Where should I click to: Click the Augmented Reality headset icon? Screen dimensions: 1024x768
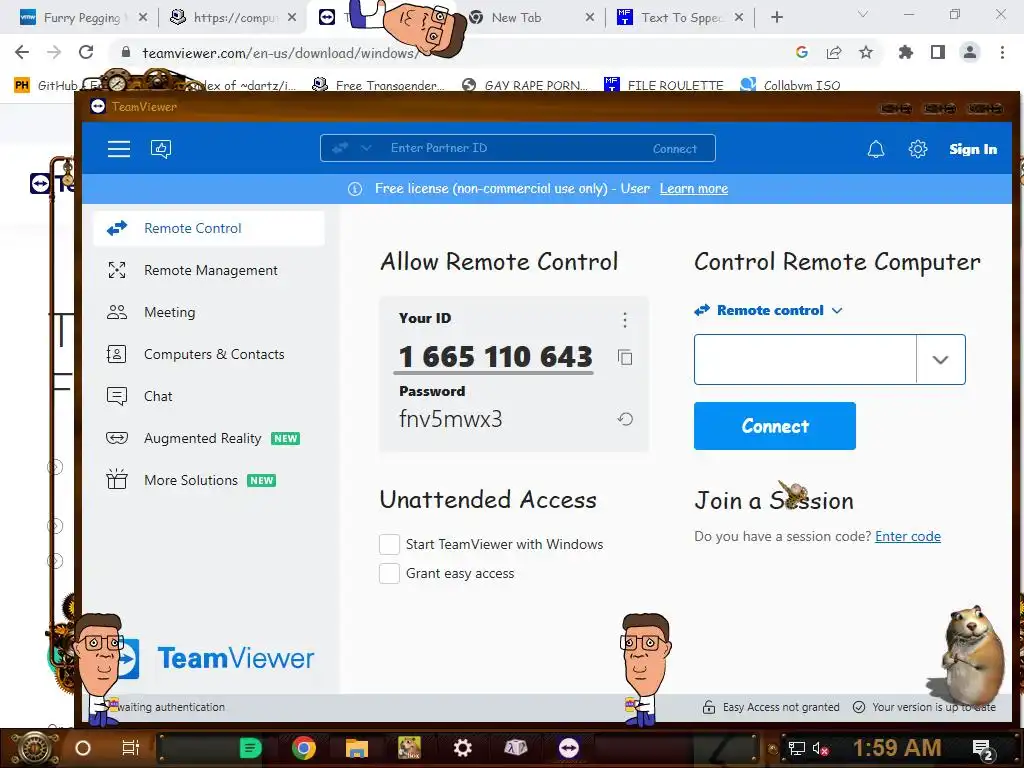(x=117, y=438)
